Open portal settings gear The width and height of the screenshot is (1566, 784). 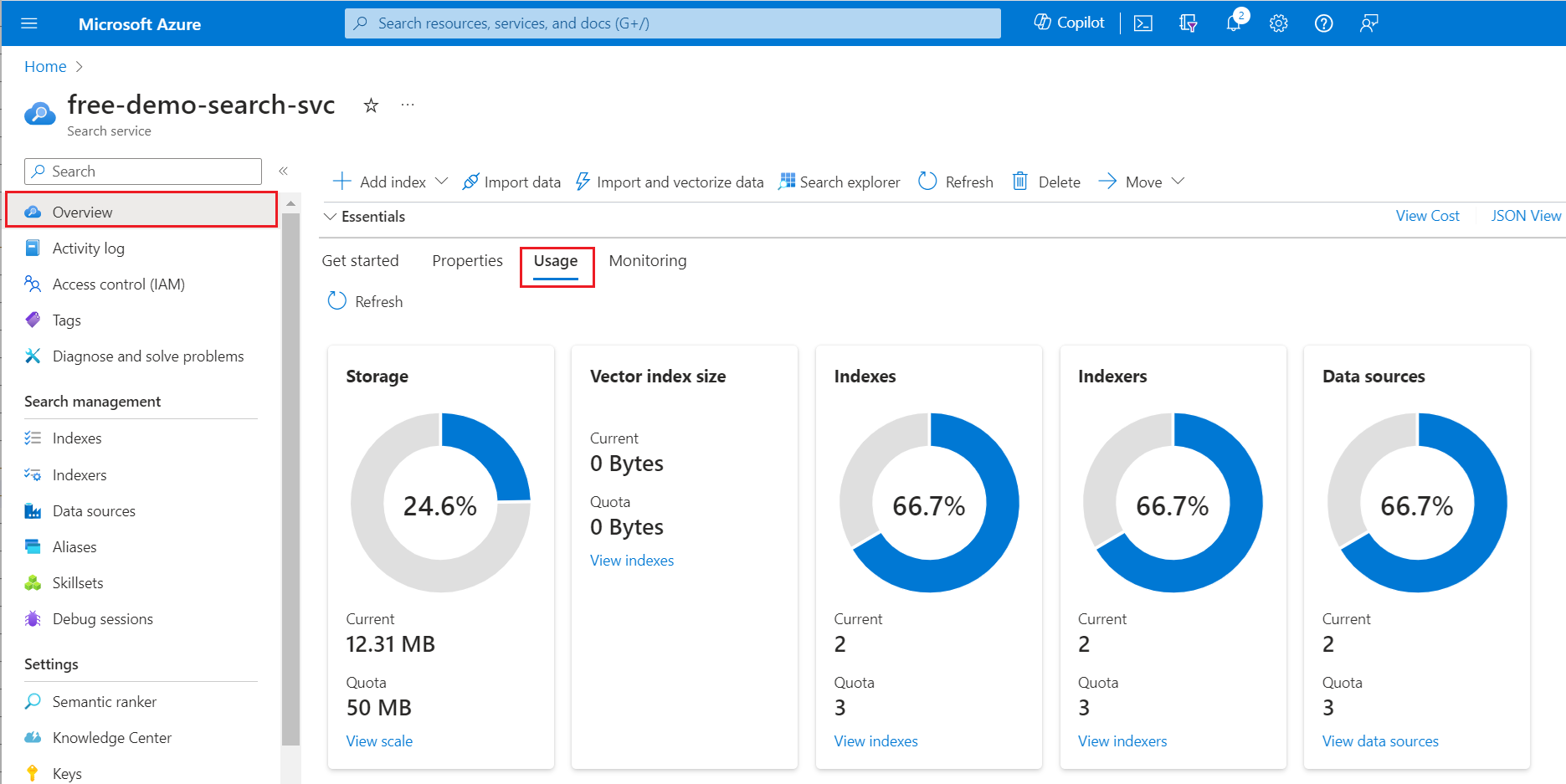coord(1278,23)
